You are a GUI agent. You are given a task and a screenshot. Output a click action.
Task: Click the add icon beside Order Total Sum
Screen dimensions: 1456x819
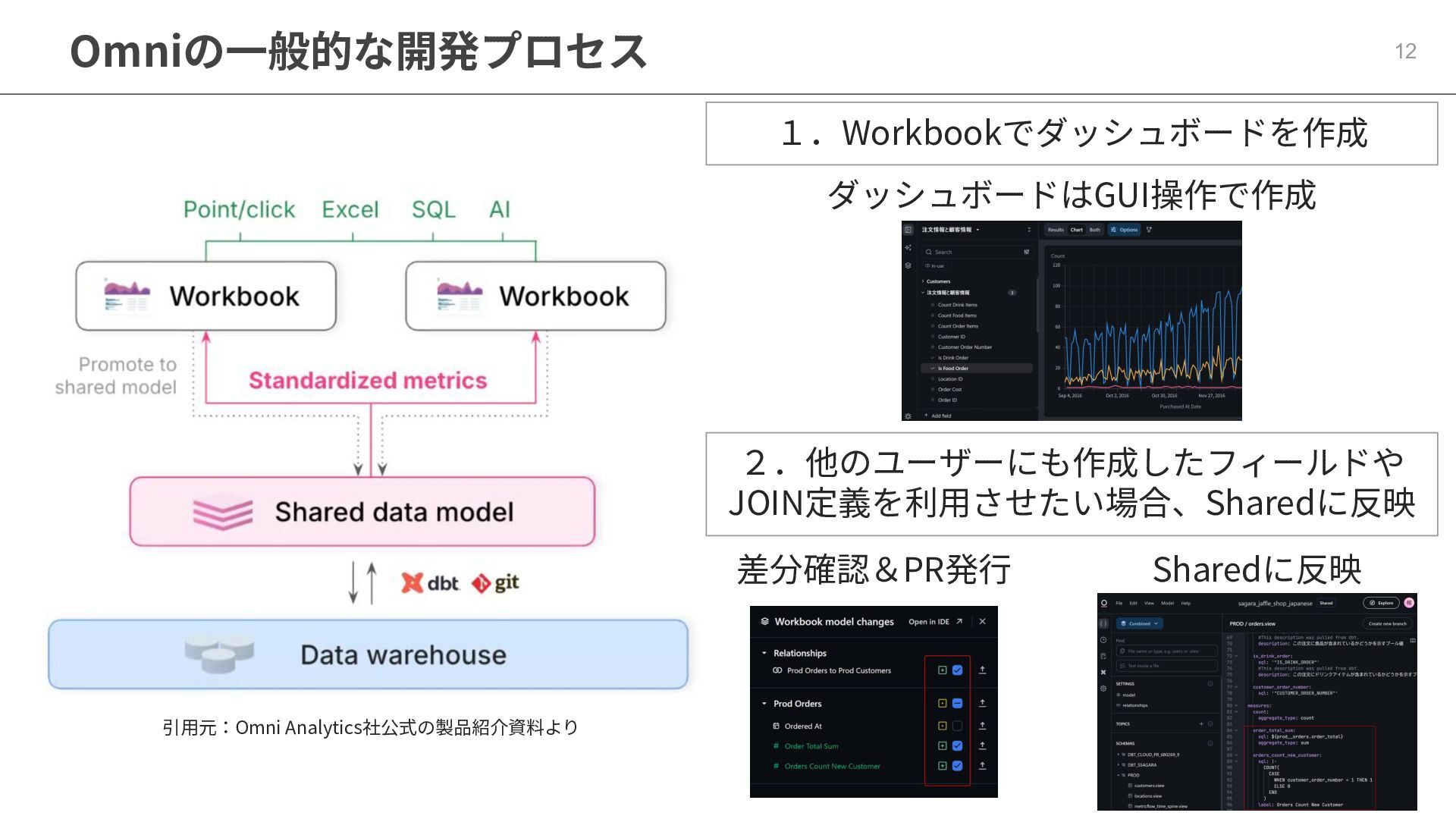[942, 746]
